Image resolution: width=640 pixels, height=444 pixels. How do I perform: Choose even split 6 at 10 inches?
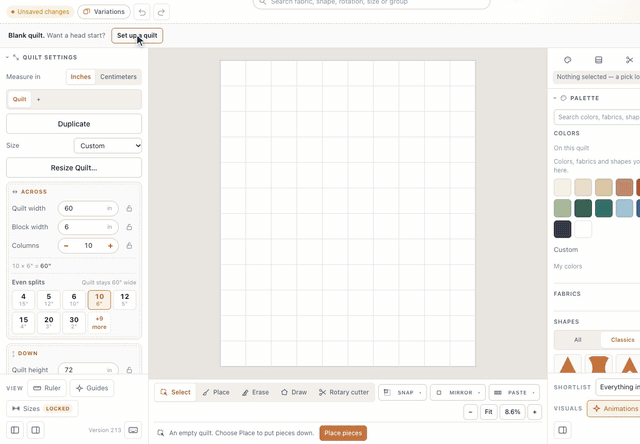coord(74,300)
